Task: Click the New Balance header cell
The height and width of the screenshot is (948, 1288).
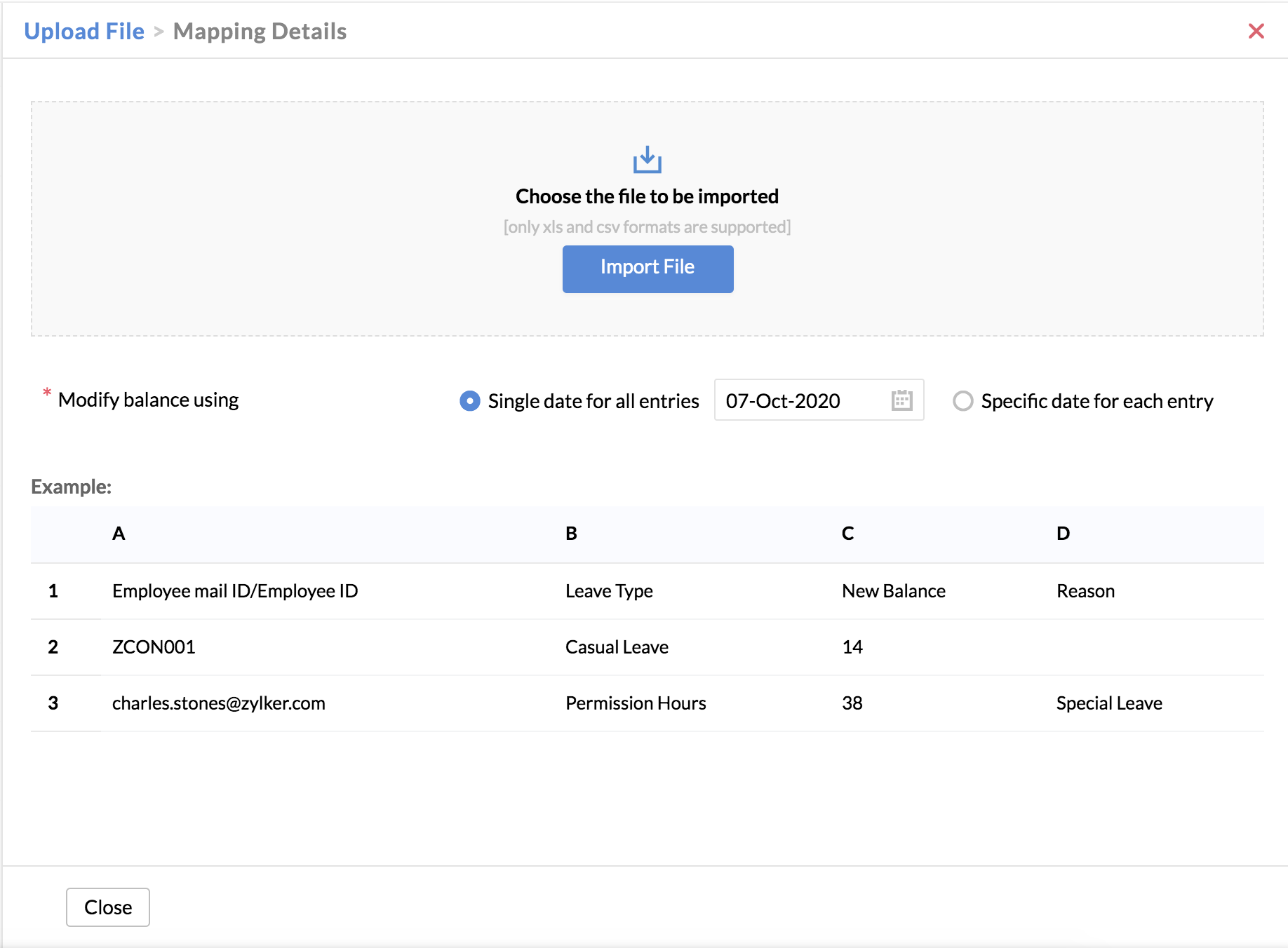Action: (x=893, y=591)
